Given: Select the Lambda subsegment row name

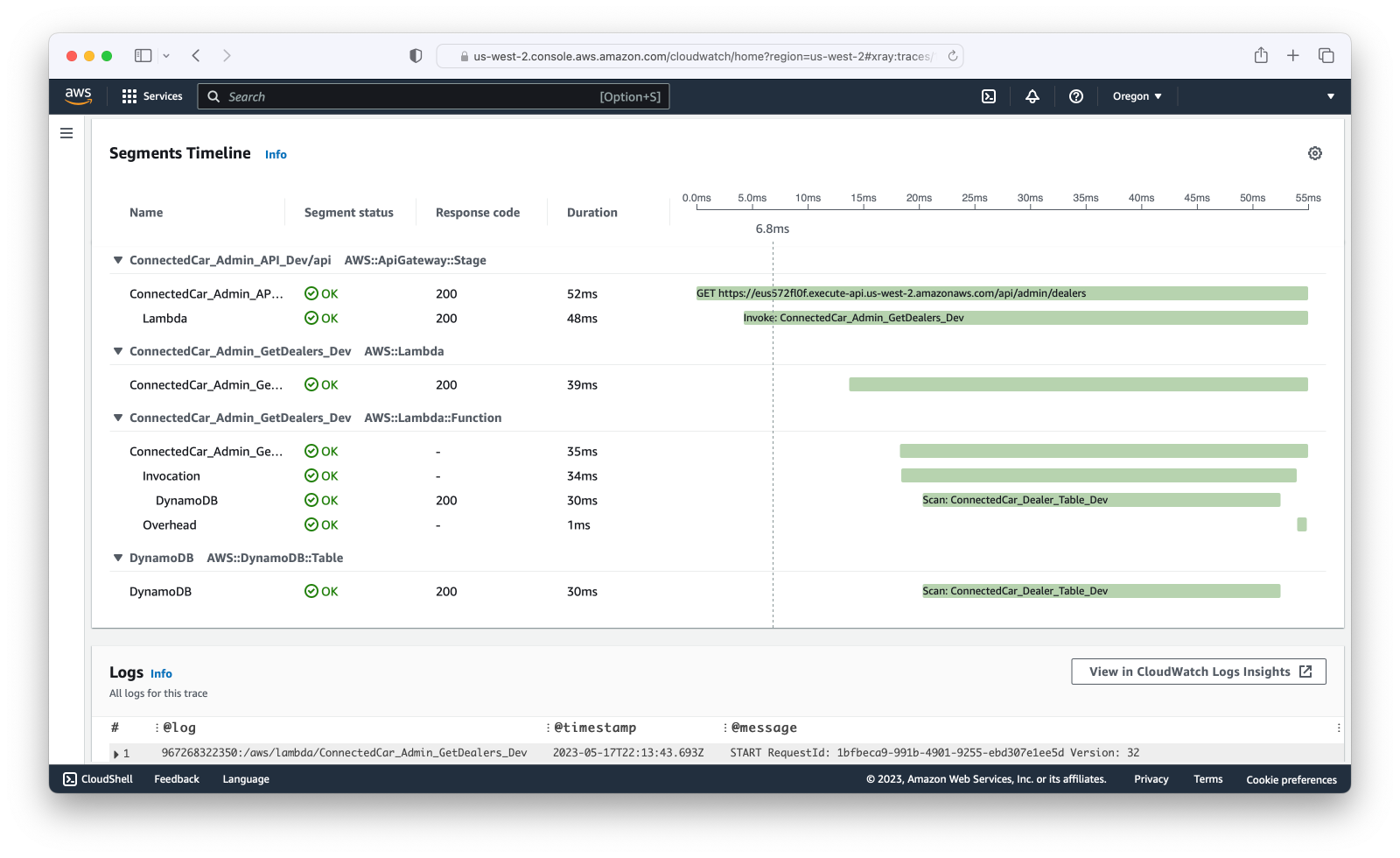Looking at the screenshot, I should tap(164, 319).
